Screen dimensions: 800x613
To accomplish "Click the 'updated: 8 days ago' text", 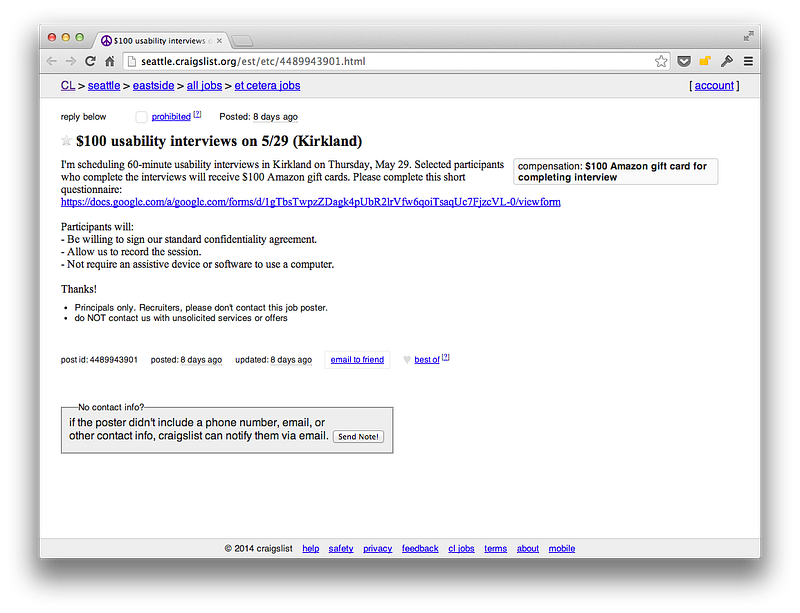I will (x=273, y=360).
